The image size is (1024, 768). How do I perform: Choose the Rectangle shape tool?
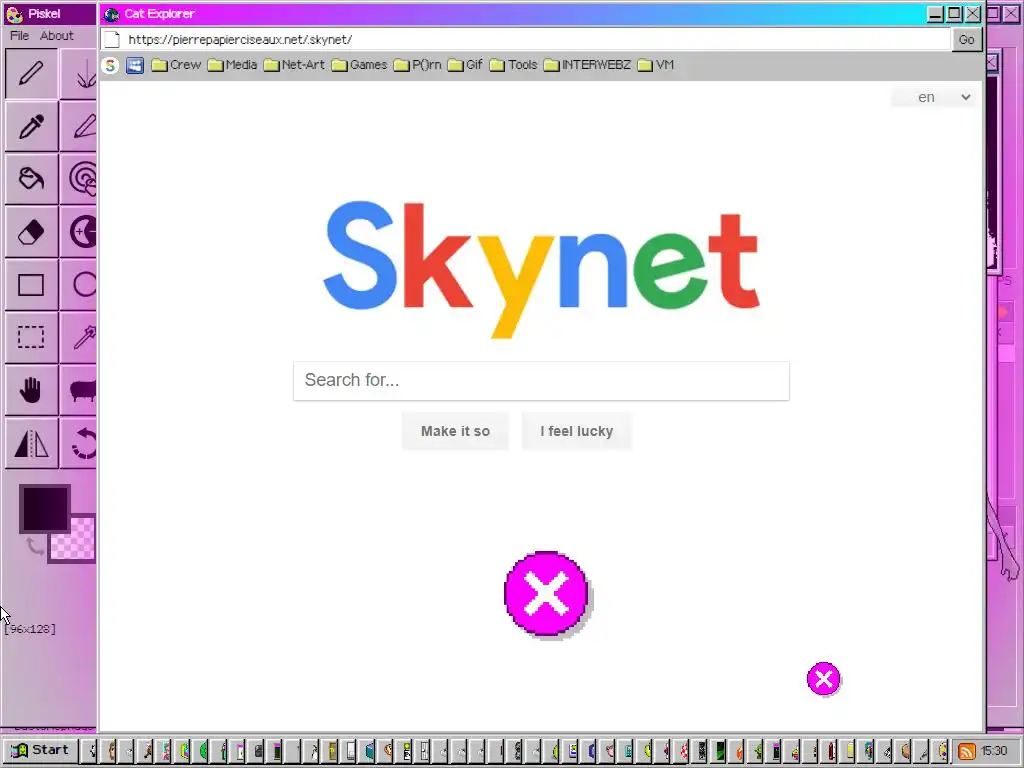point(31,285)
